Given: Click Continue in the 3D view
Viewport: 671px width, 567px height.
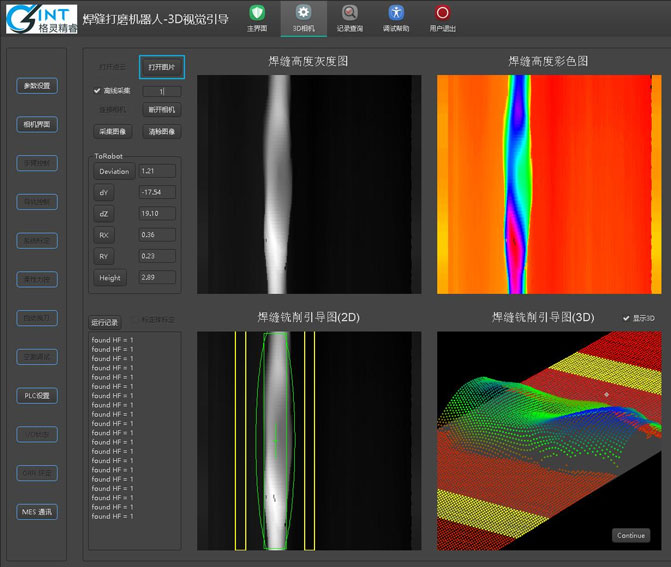Looking at the screenshot, I should tap(631, 535).
